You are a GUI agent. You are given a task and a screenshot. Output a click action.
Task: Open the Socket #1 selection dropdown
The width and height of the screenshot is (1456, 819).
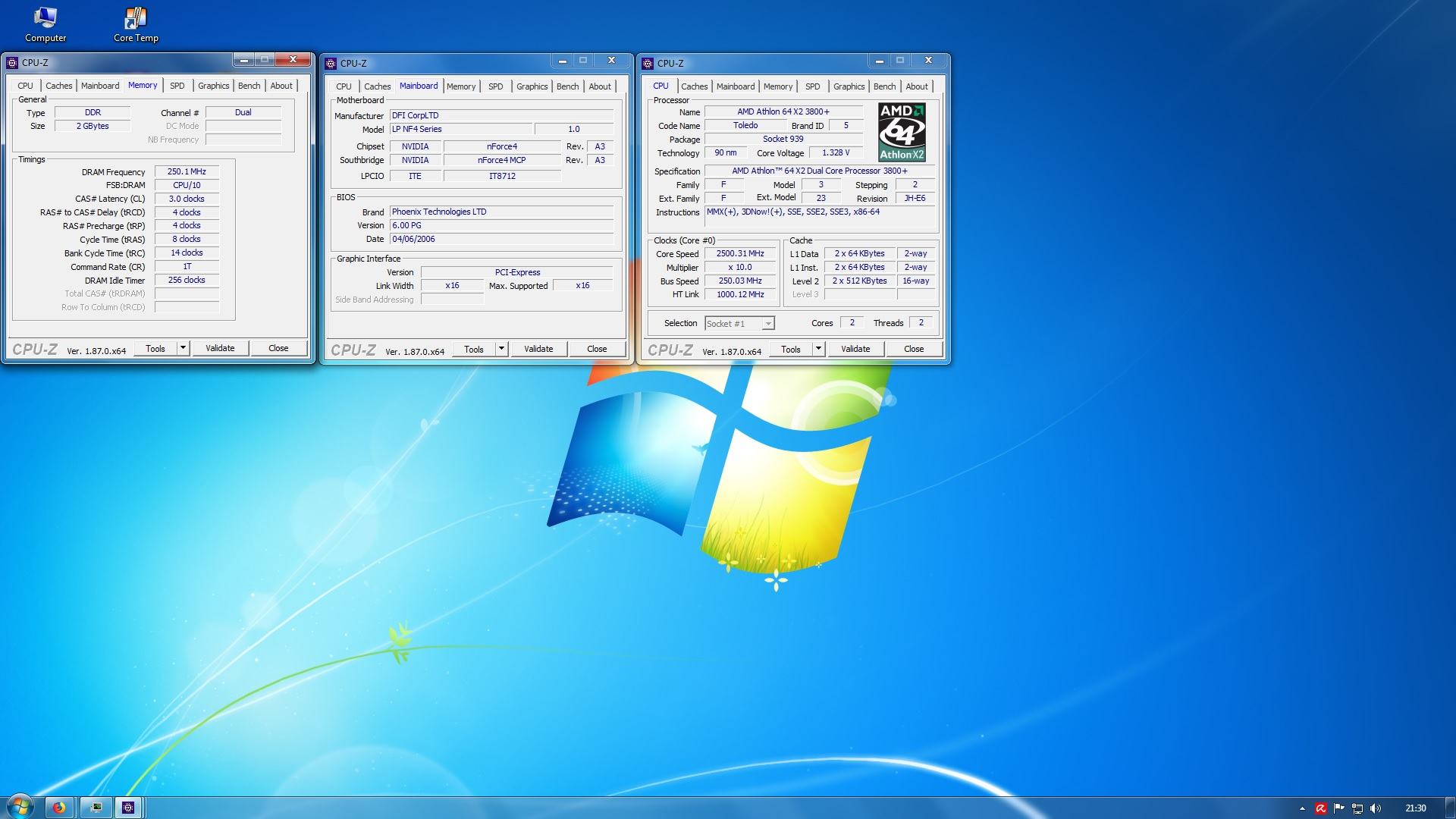click(x=768, y=324)
